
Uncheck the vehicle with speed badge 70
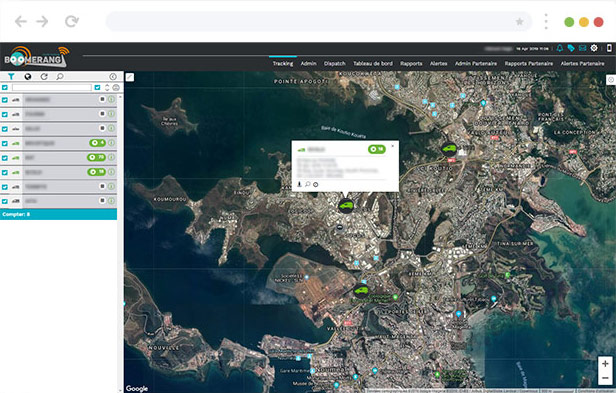click(x=5, y=158)
